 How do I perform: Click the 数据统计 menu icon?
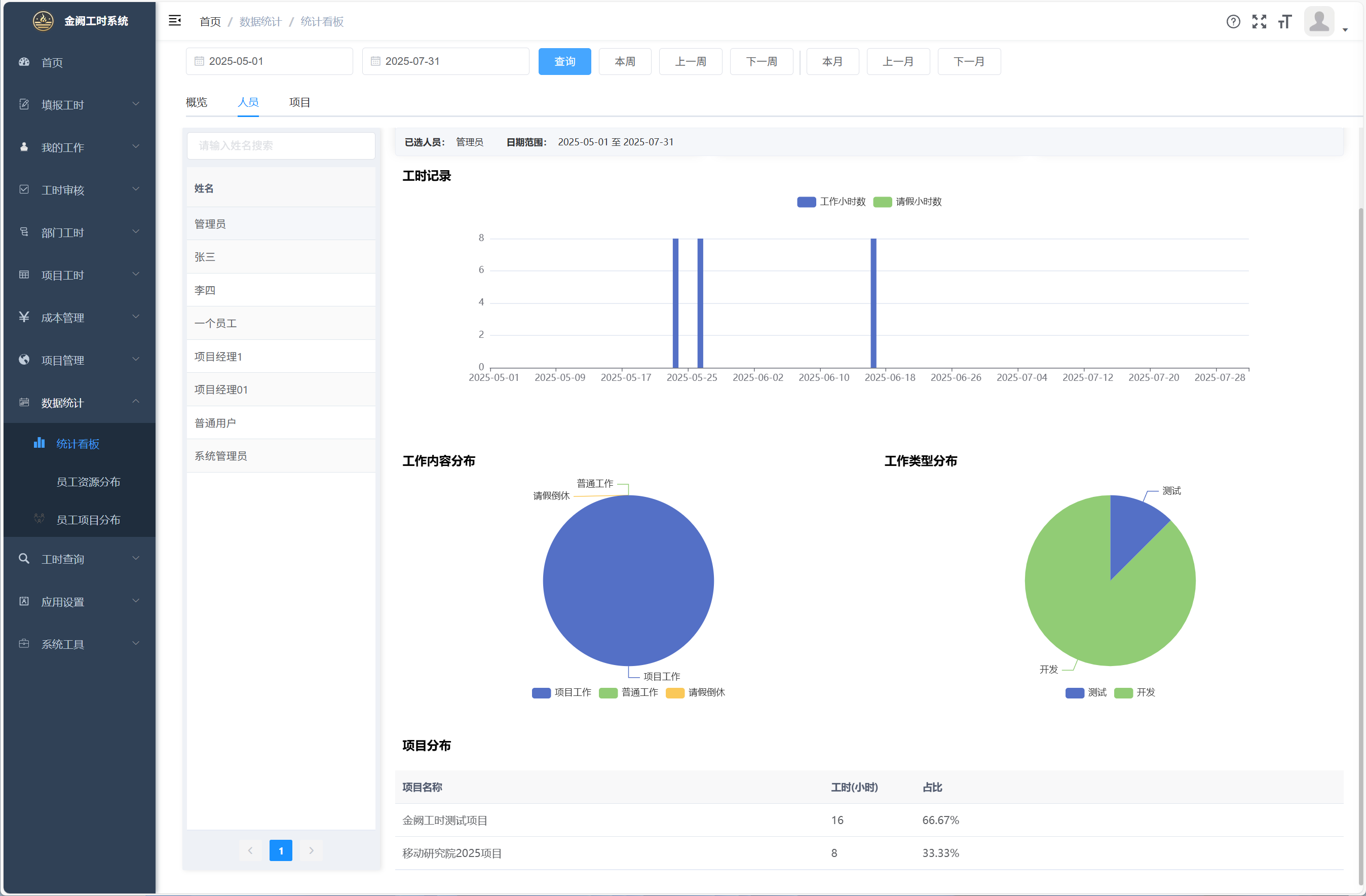coord(24,402)
